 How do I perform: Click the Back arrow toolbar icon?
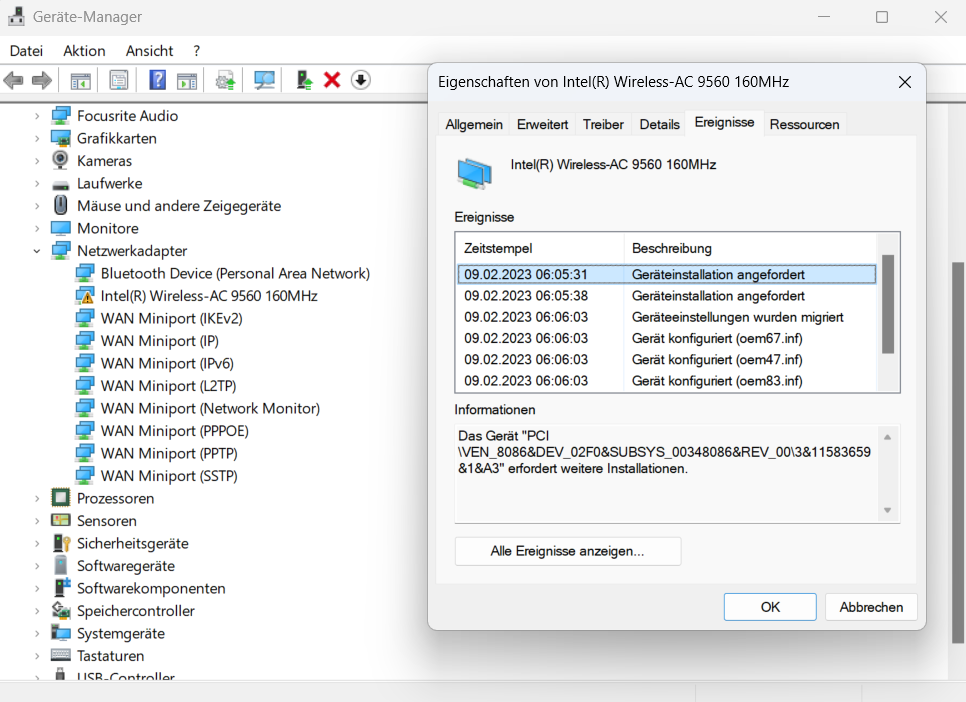pos(14,80)
